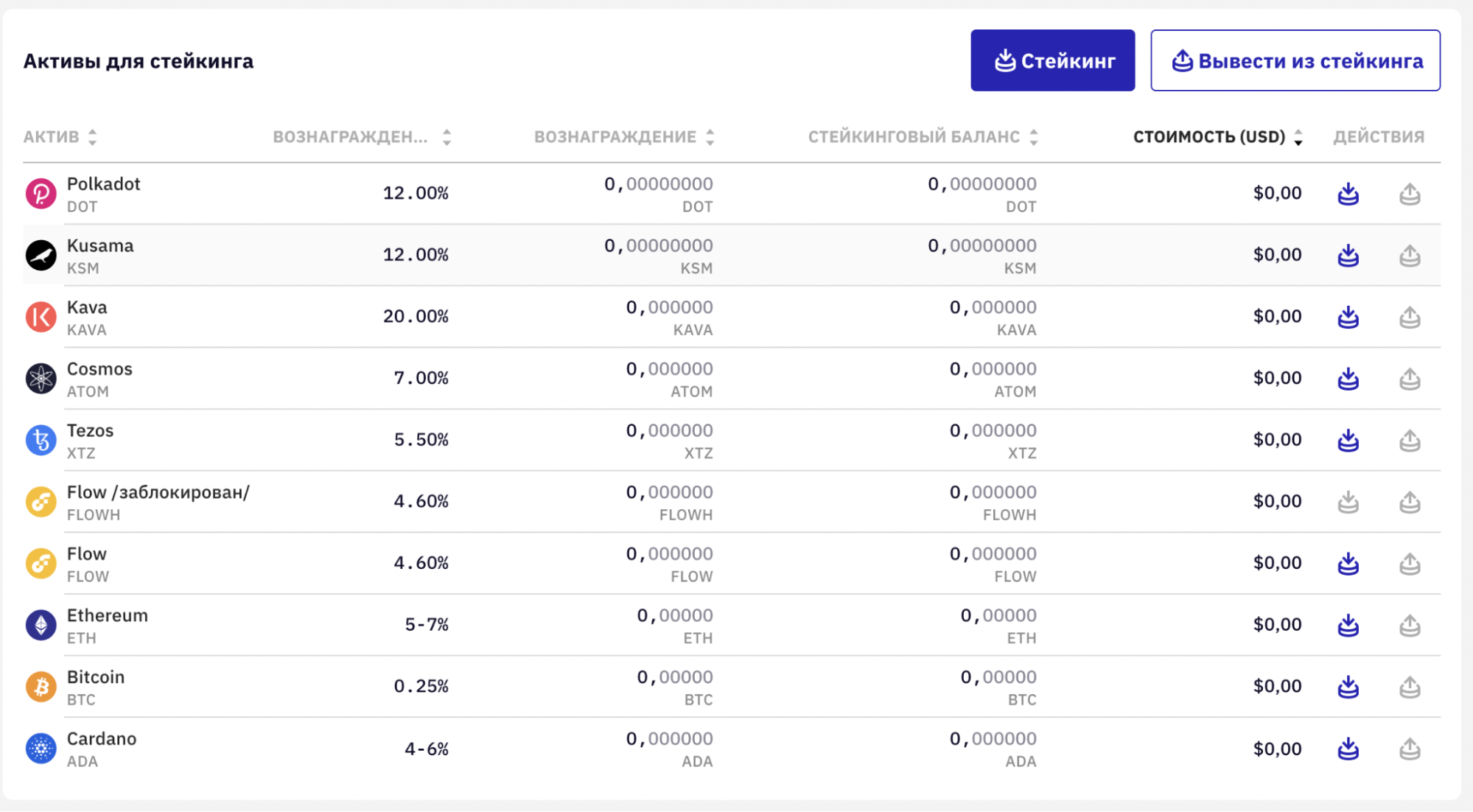Image resolution: width=1473 pixels, height=812 pixels.
Task: Click Активы для стейкинга heading
Action: (x=139, y=61)
